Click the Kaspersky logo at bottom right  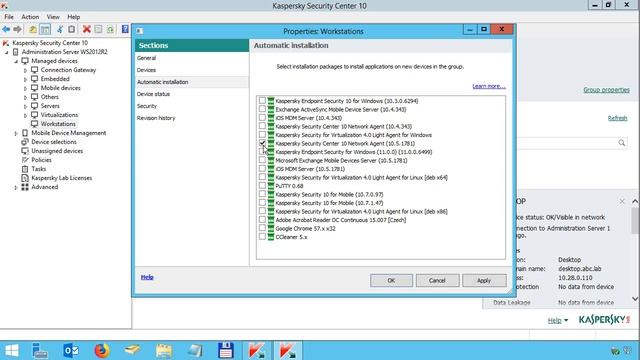click(x=604, y=320)
